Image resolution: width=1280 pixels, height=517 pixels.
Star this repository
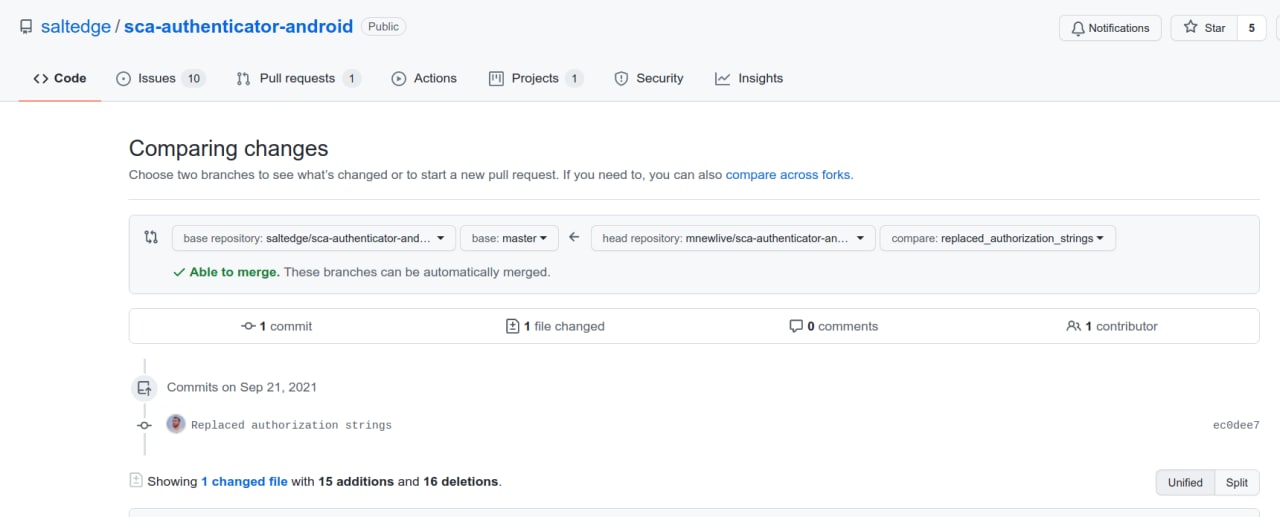point(1204,28)
